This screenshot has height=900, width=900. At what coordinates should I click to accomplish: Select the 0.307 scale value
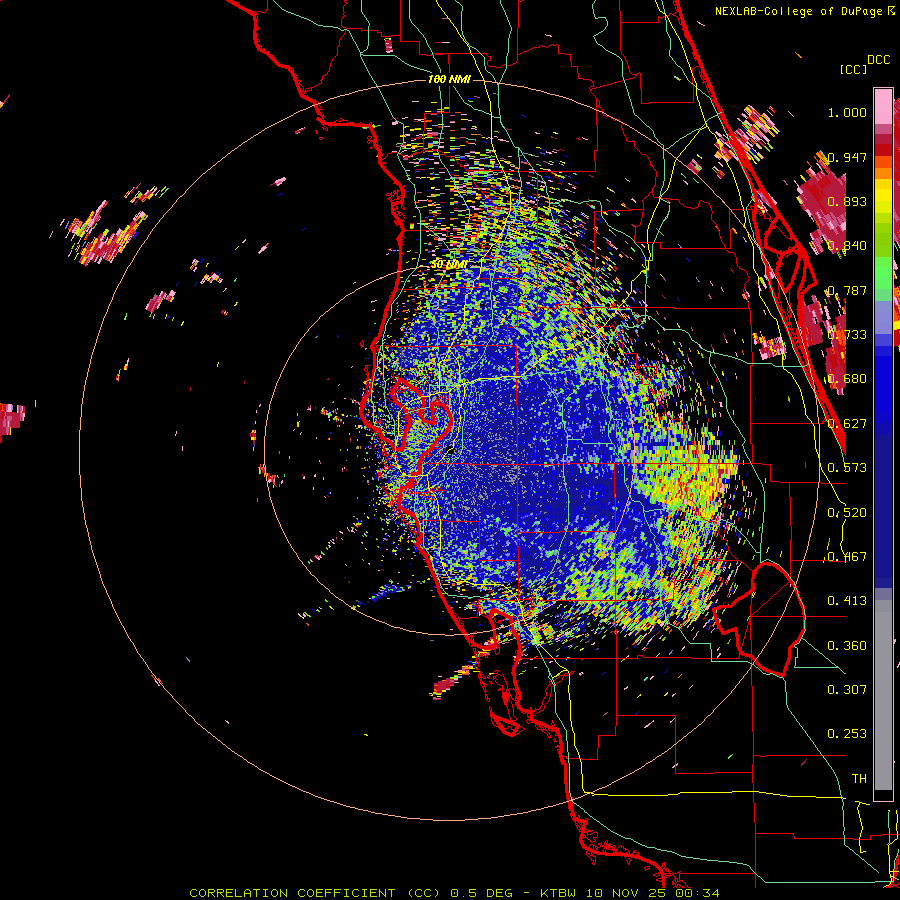click(847, 690)
